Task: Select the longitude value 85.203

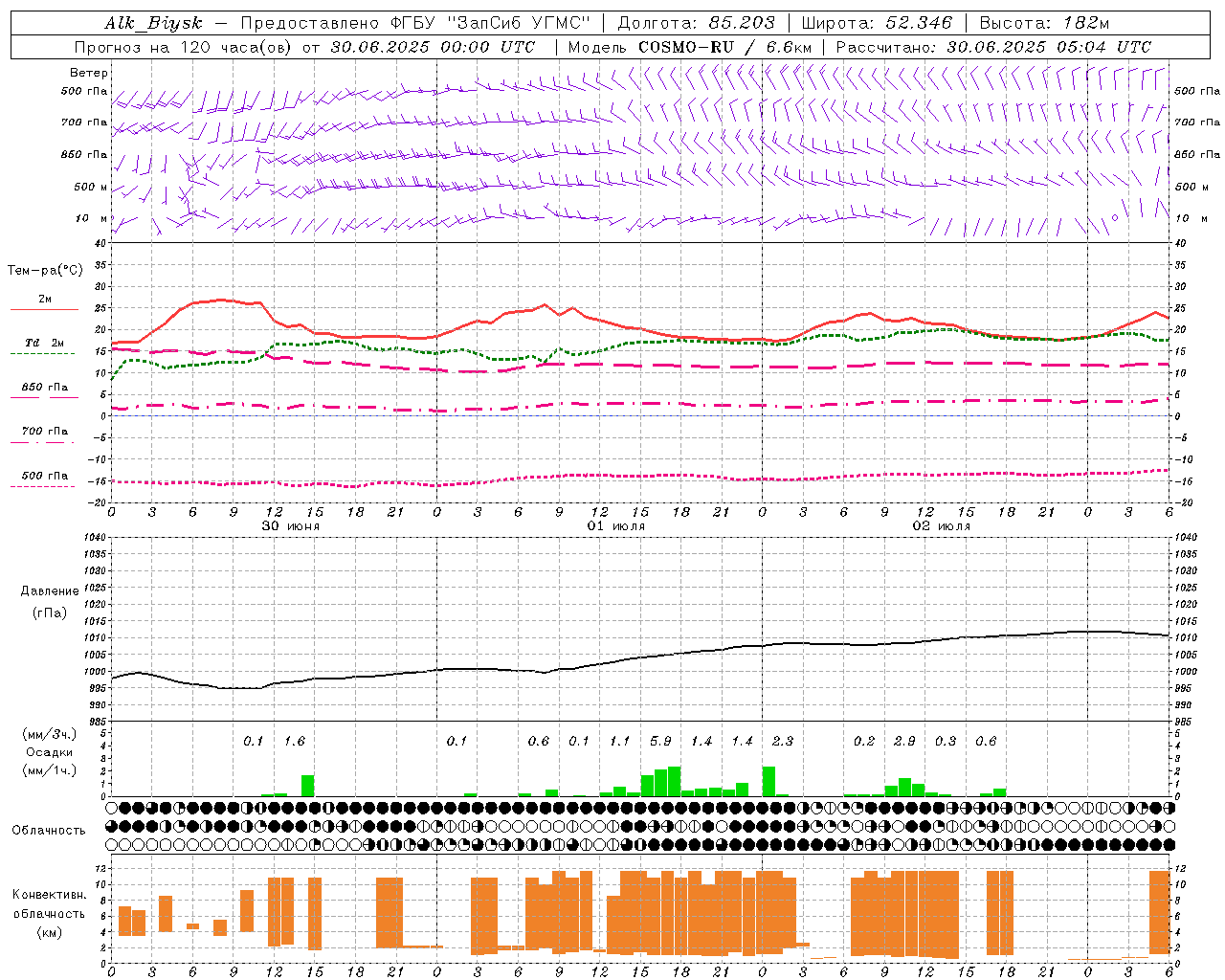Action: (742, 23)
